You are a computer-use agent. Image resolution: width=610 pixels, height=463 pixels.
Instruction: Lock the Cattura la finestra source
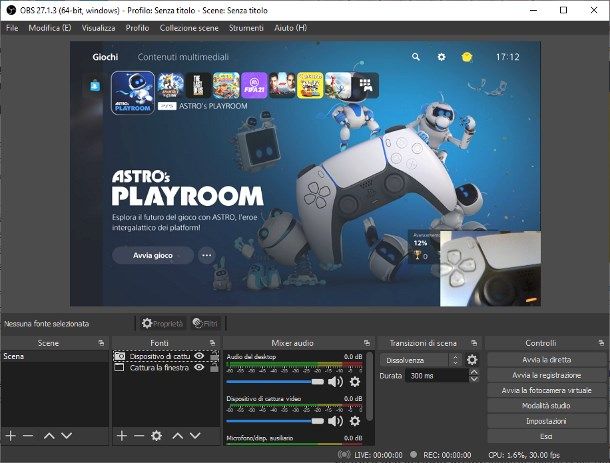point(214,368)
